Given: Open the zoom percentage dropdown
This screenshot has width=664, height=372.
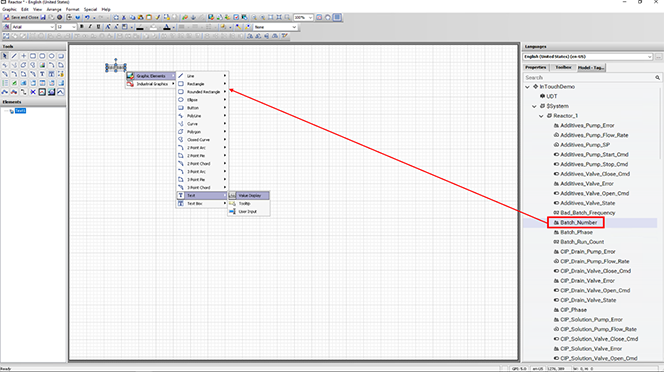Looking at the screenshot, I should 303,17.
